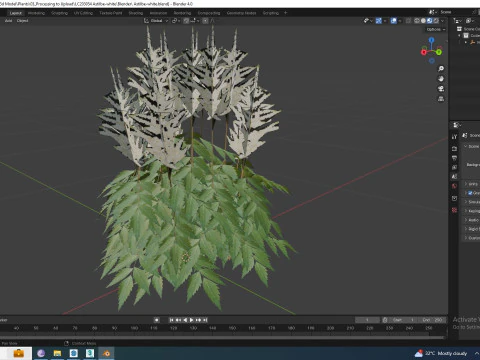480x360 pixels.
Task: Open transform orientation Global dropdown
Action: (x=156, y=21)
